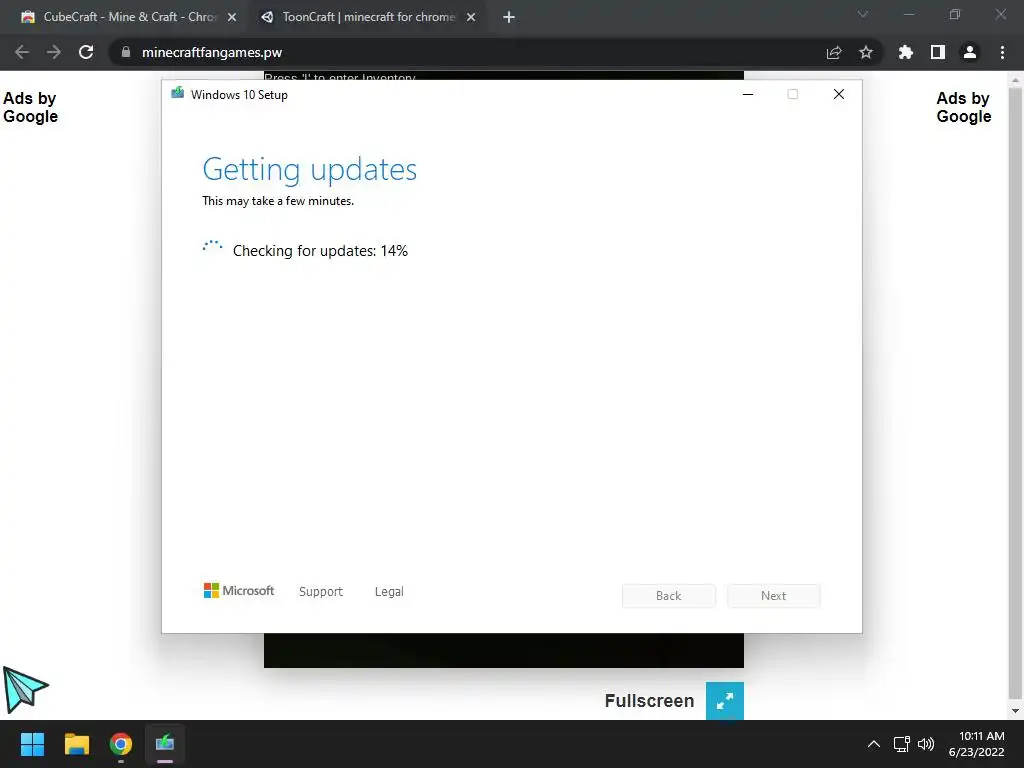Open a new Chrome tab
The width and height of the screenshot is (1024, 768).
point(509,17)
